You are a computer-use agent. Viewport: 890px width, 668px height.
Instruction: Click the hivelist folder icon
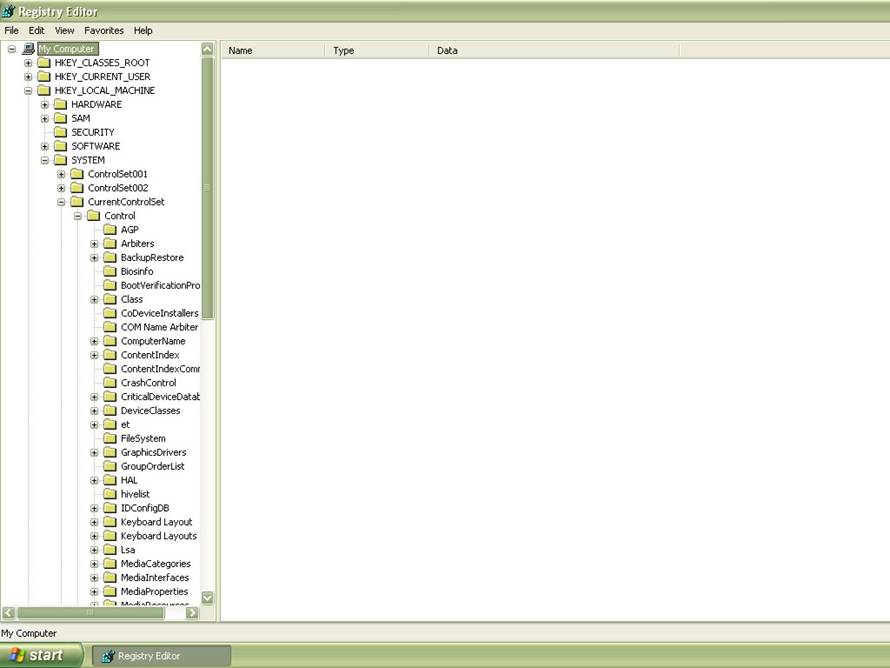(x=110, y=494)
